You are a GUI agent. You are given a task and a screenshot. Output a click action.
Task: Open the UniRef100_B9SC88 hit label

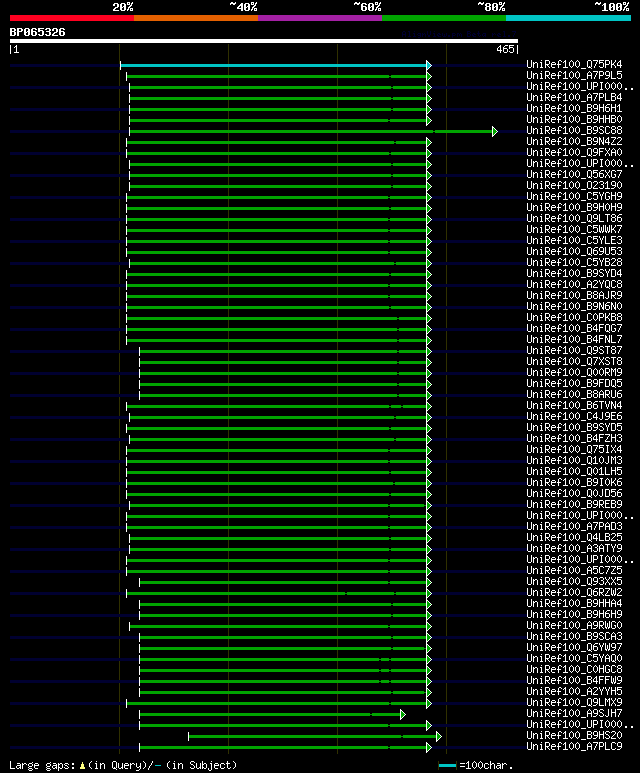[574, 131]
